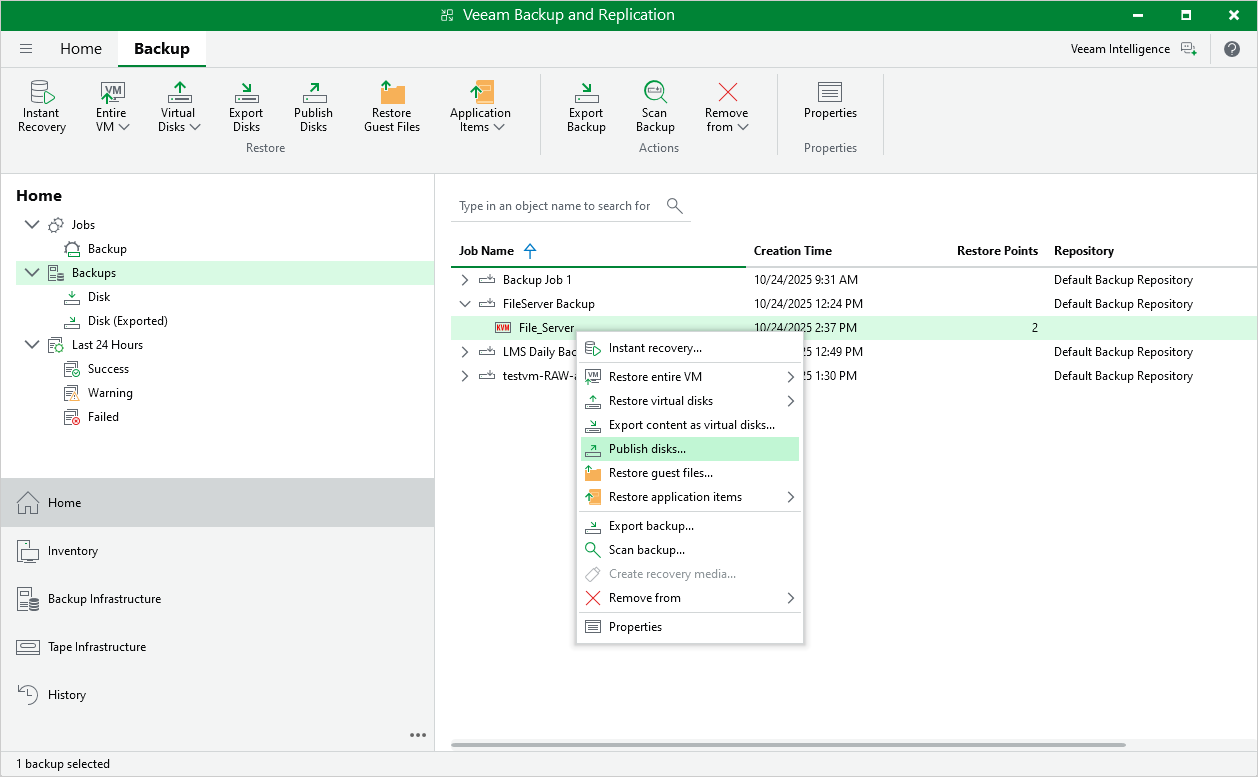Collapse the FileServer Backup row
The width and height of the screenshot is (1258, 777).
click(x=464, y=304)
